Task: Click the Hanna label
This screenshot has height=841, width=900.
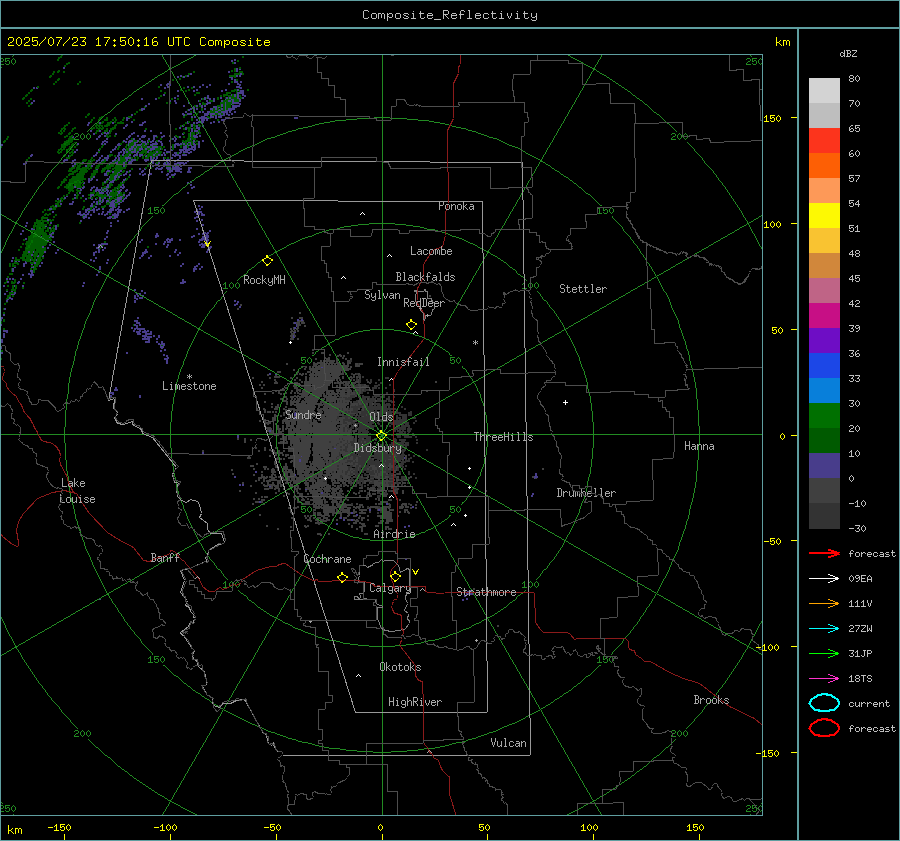Action: point(699,446)
